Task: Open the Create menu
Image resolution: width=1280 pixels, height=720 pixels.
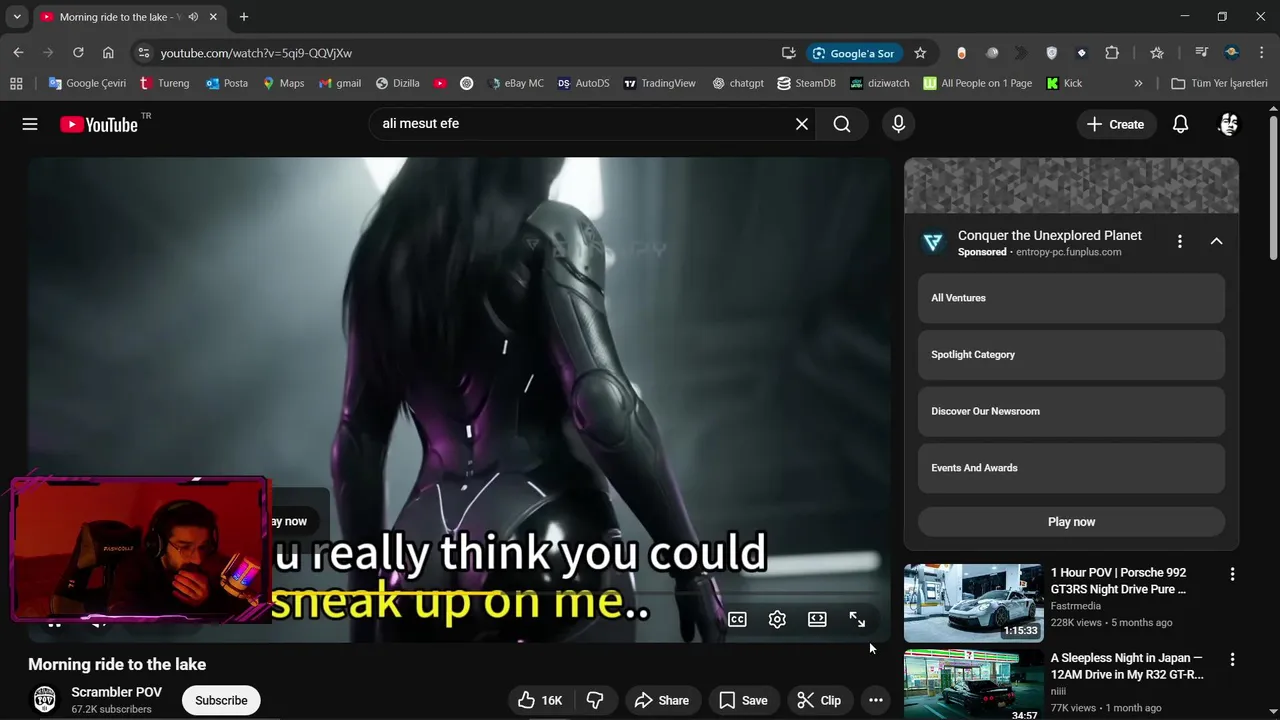Action: (1115, 124)
